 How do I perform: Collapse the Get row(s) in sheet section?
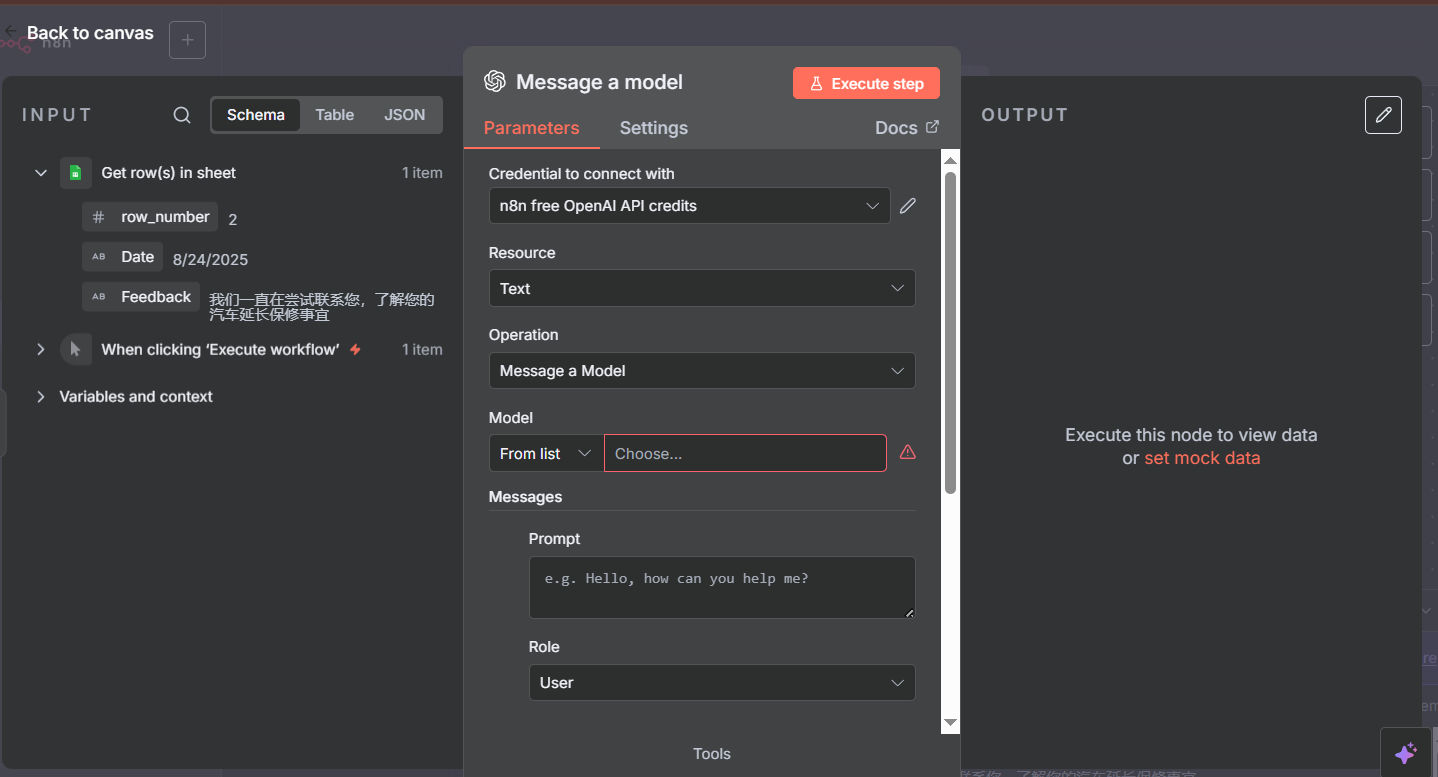click(x=41, y=173)
